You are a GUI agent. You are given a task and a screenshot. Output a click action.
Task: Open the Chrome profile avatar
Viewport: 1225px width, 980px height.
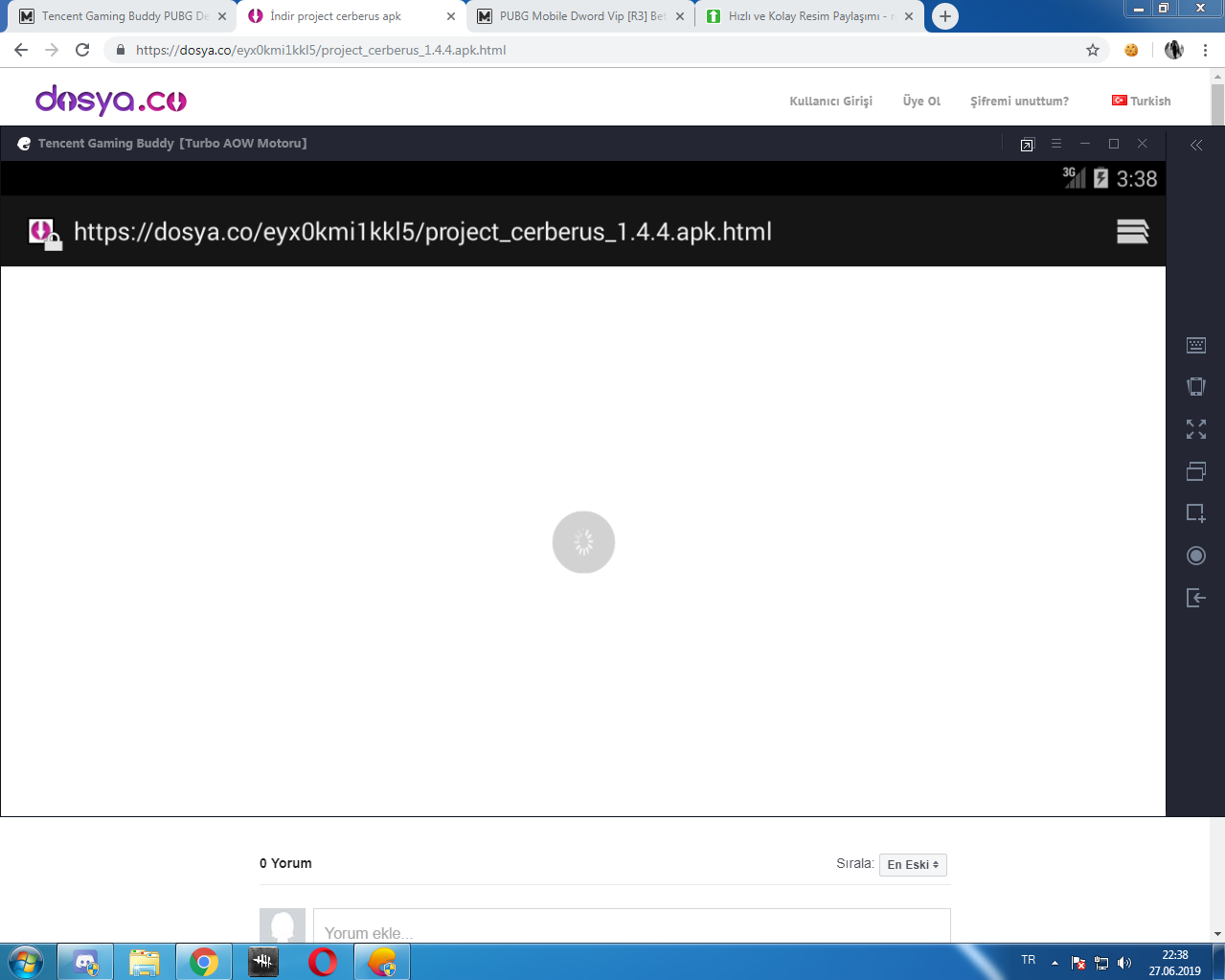coord(1173,50)
